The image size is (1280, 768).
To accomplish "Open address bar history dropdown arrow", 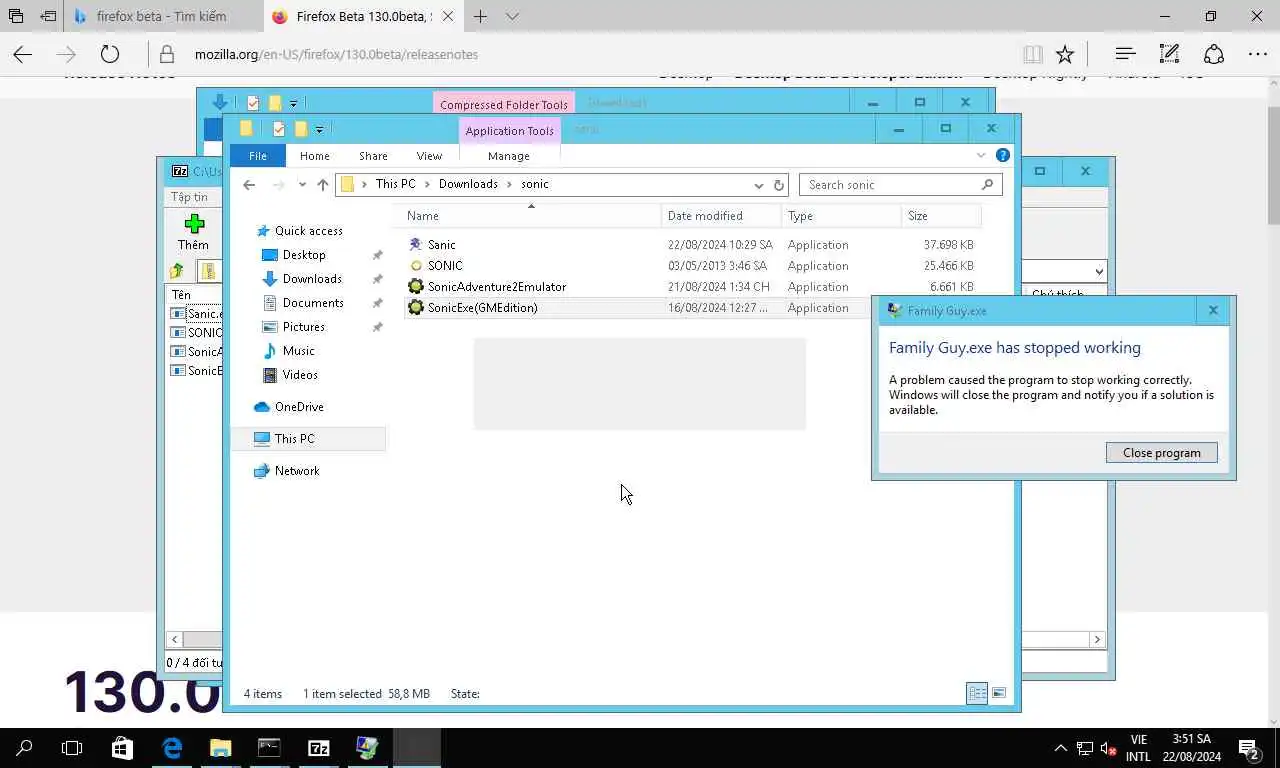I will tap(758, 185).
